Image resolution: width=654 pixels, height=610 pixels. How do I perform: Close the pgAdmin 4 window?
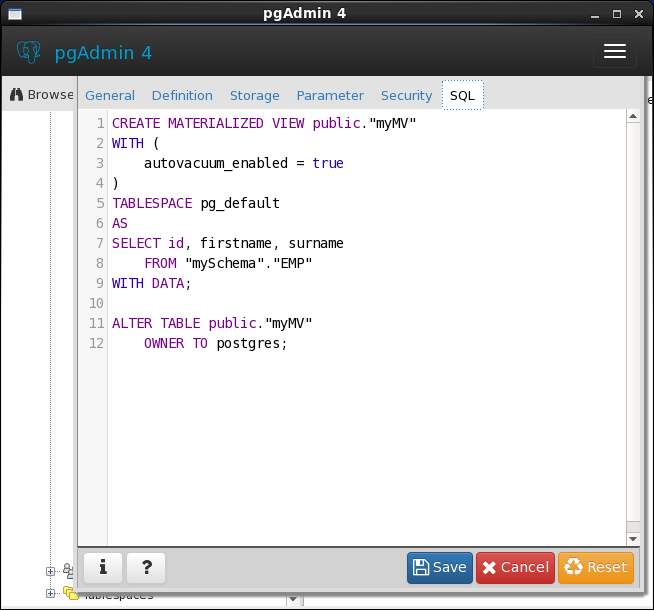pos(639,15)
